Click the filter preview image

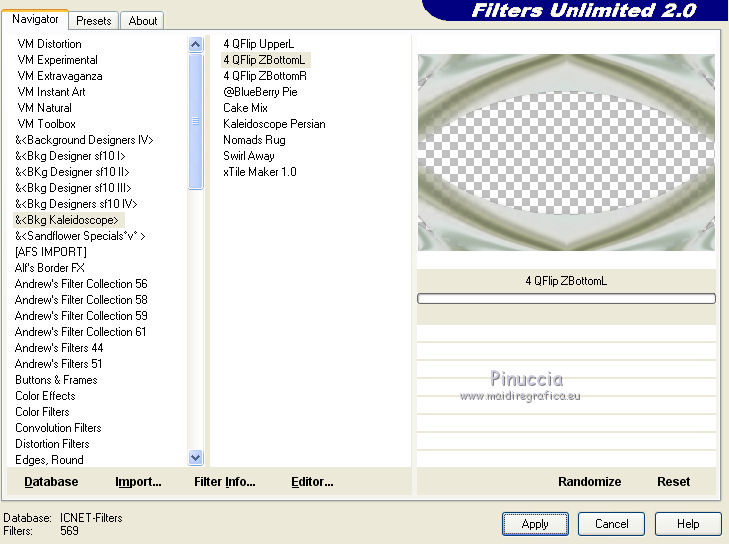(566, 153)
